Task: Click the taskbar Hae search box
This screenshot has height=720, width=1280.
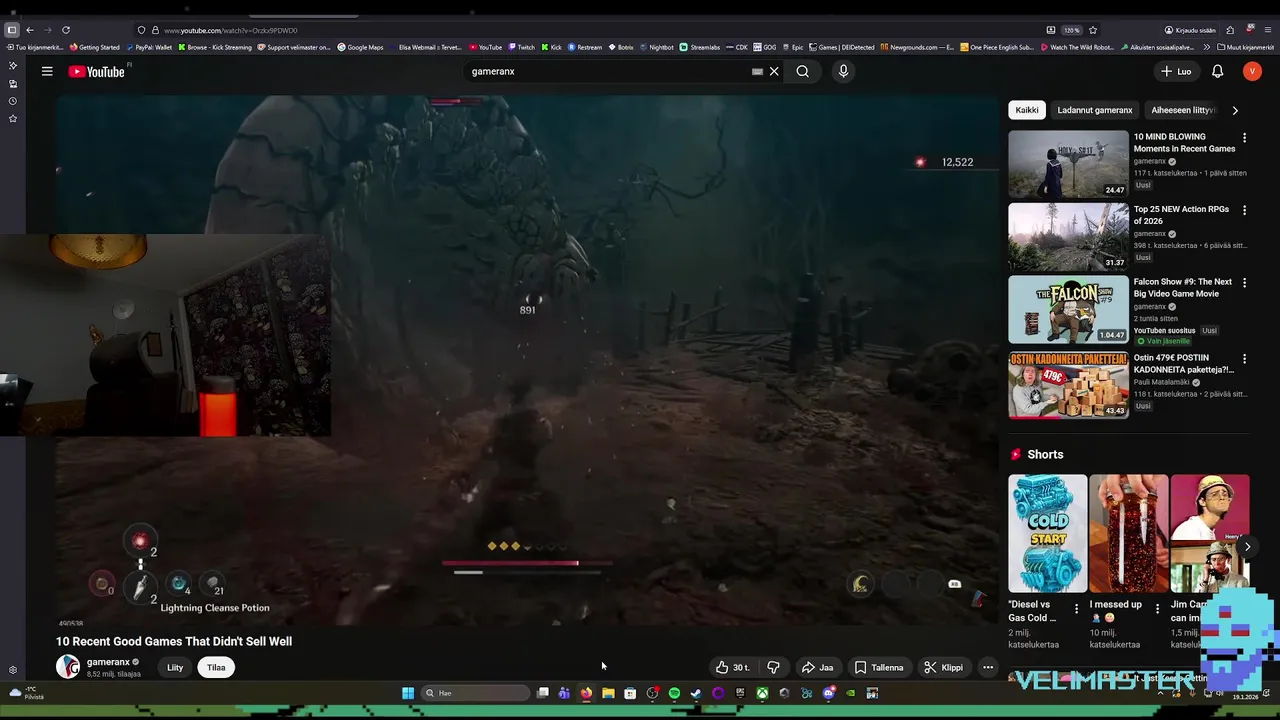Action: point(476,693)
